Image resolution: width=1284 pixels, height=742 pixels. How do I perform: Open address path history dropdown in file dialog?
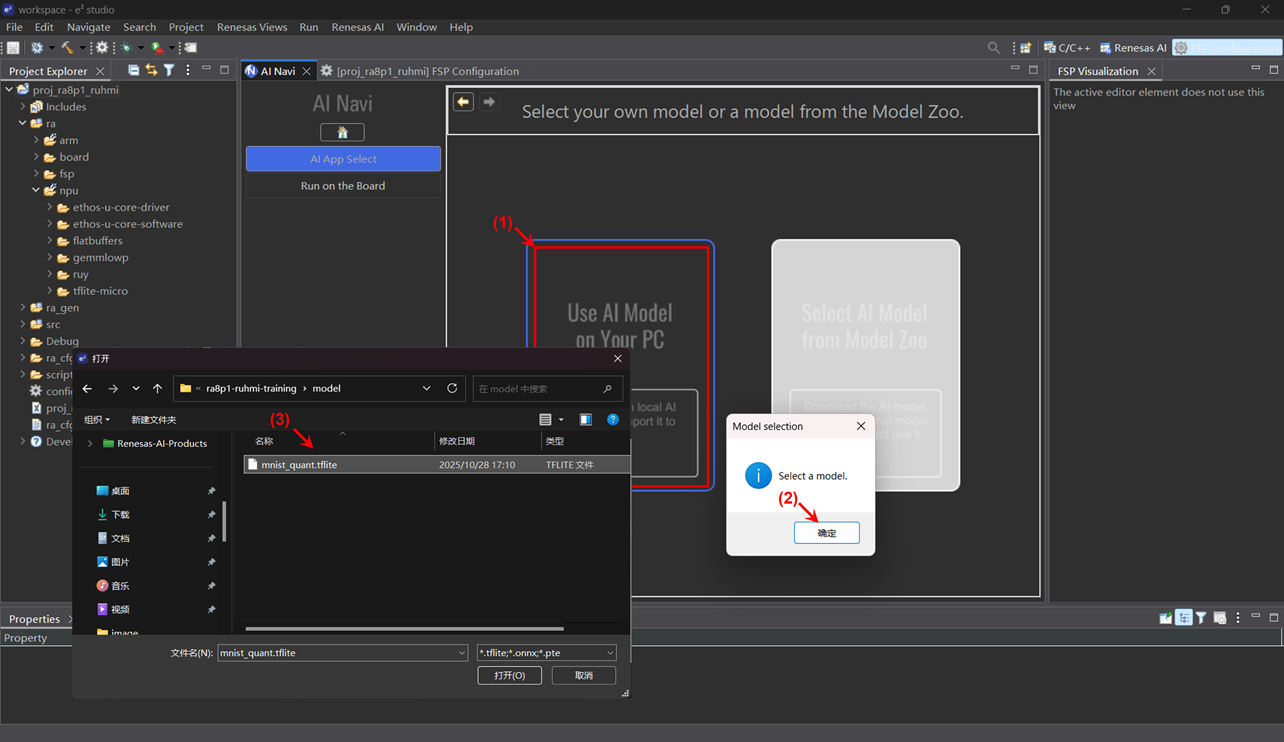[427, 388]
